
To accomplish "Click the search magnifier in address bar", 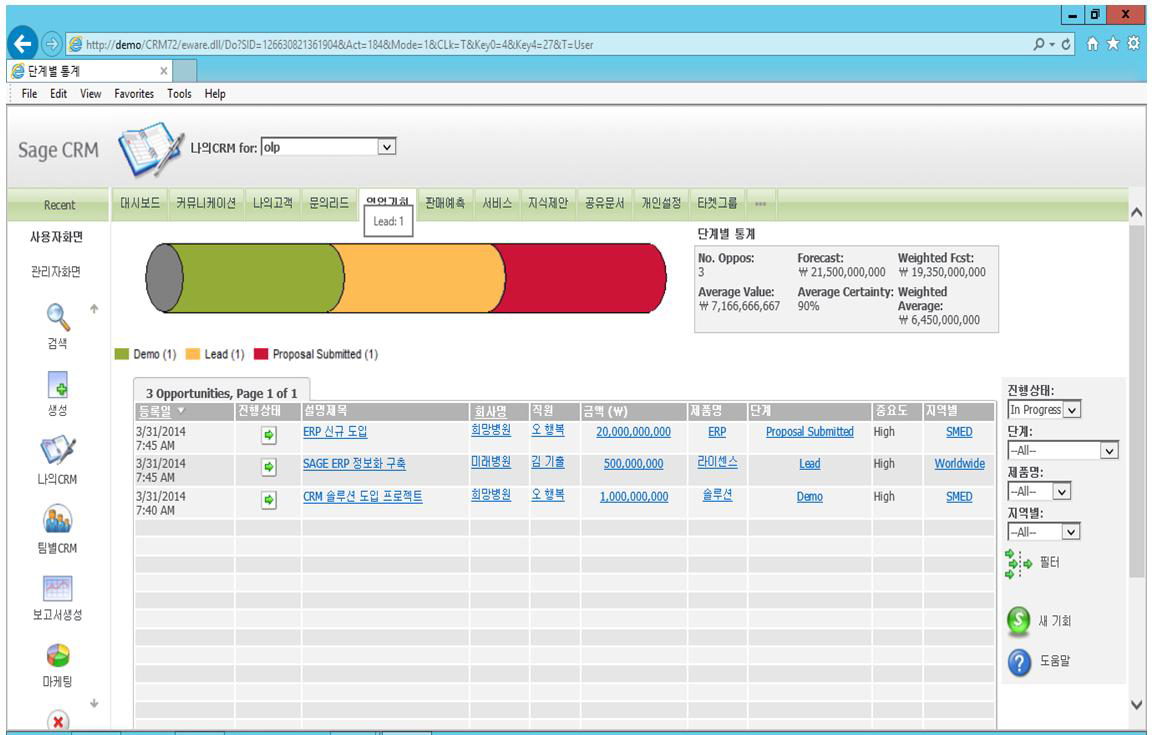I will [x=1039, y=44].
